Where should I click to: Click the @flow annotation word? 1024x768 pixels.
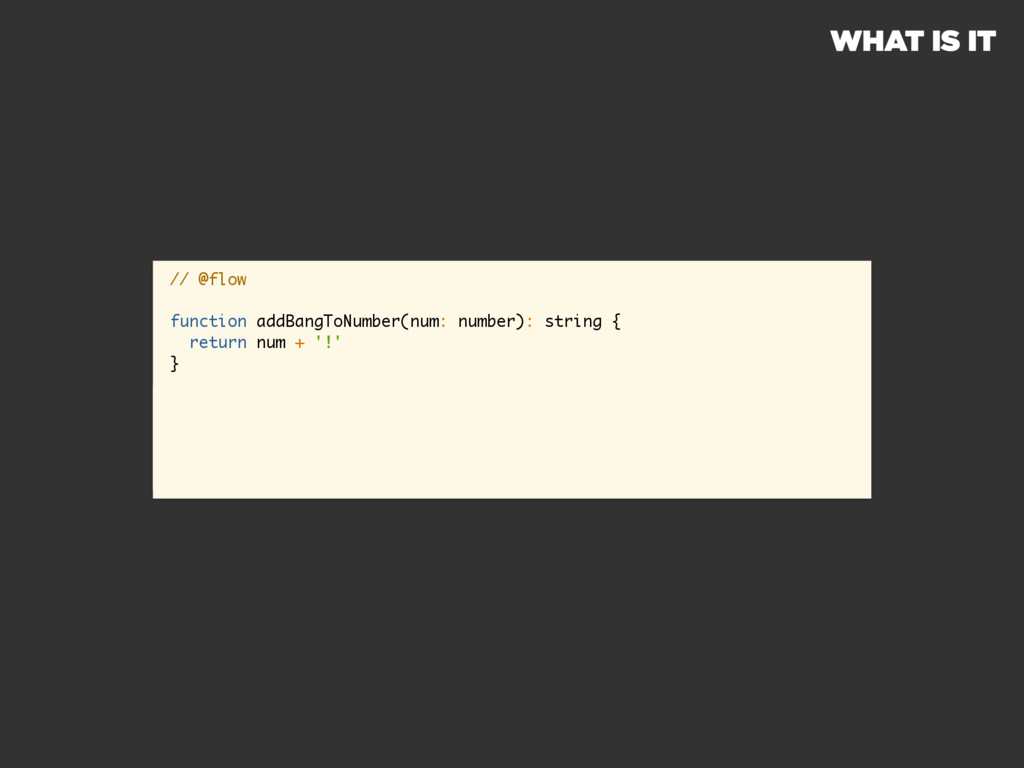coord(223,280)
